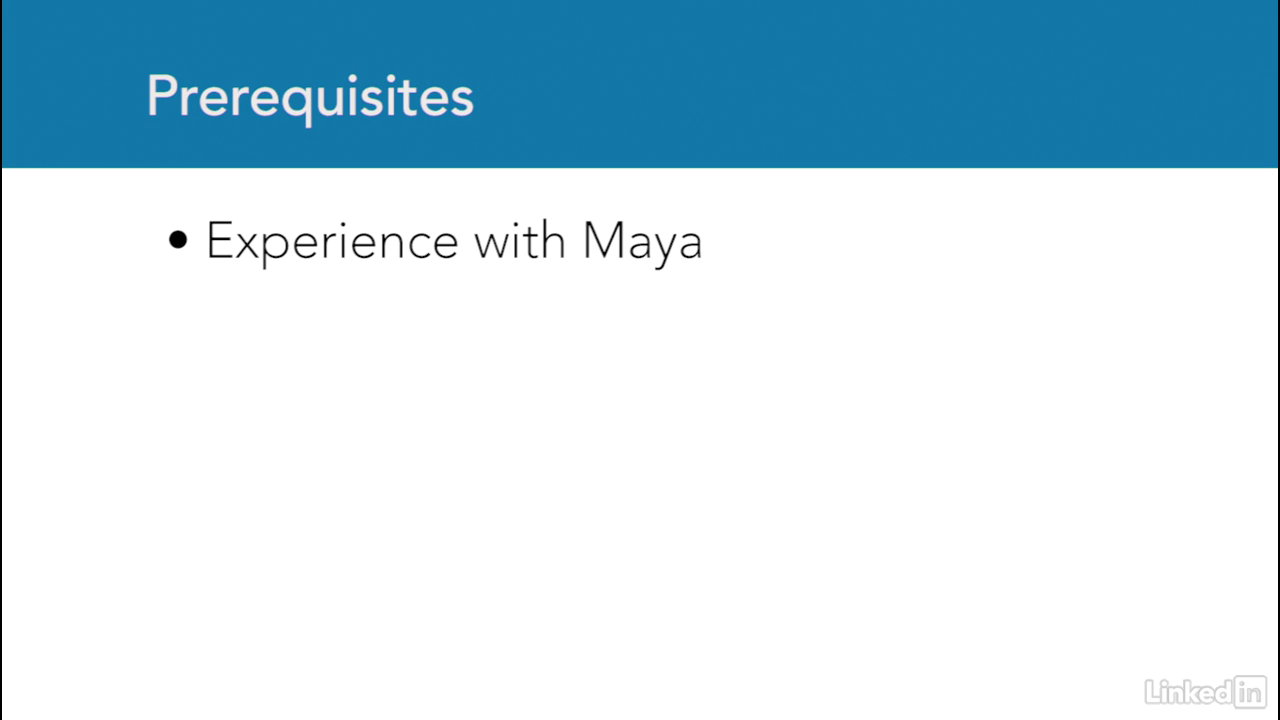The width and height of the screenshot is (1280, 720).
Task: Click the word "Maya" in the bullet
Action: pos(642,243)
